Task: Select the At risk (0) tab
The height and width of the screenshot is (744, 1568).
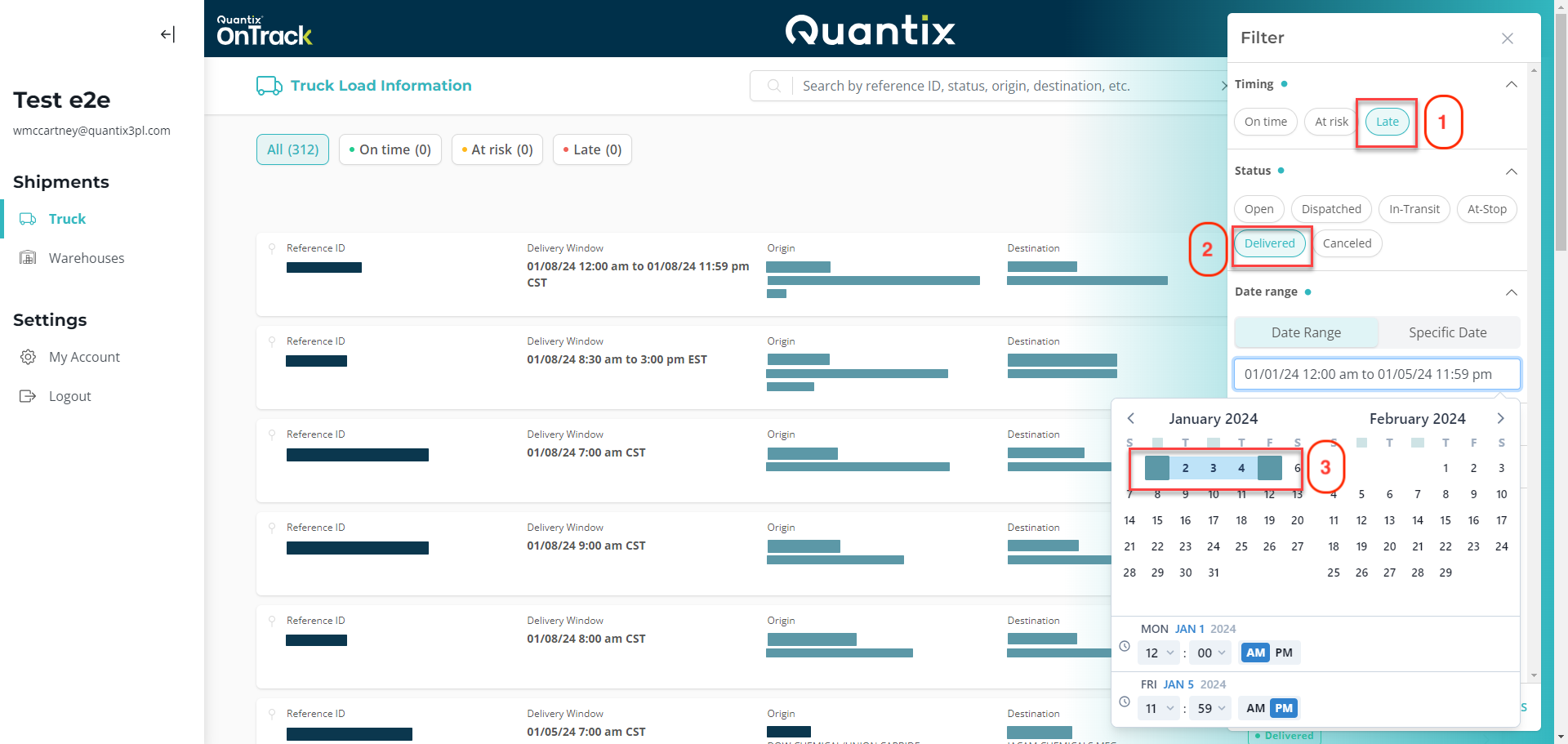Action: 497,149
